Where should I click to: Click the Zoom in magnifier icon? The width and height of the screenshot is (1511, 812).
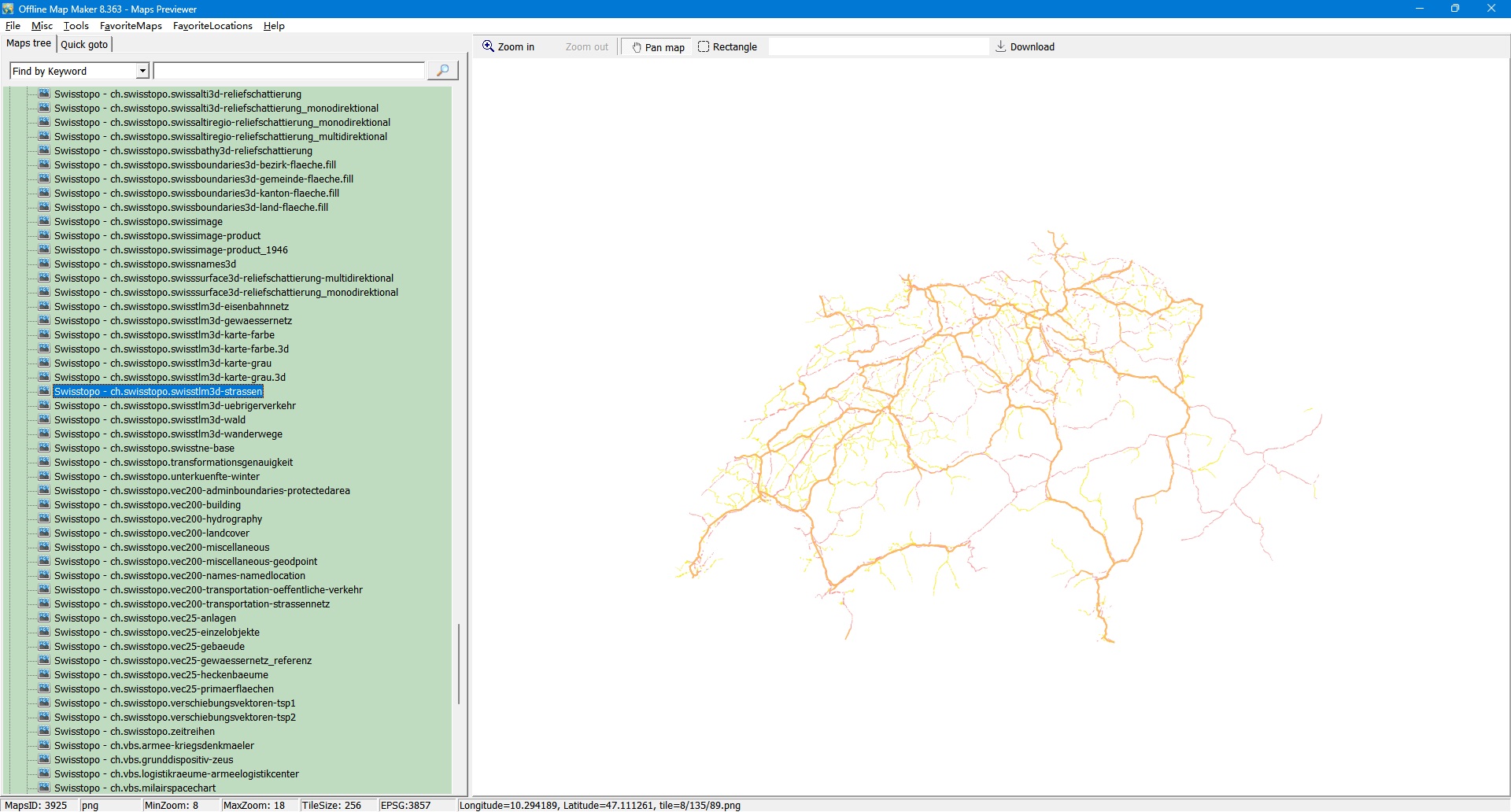click(x=489, y=46)
